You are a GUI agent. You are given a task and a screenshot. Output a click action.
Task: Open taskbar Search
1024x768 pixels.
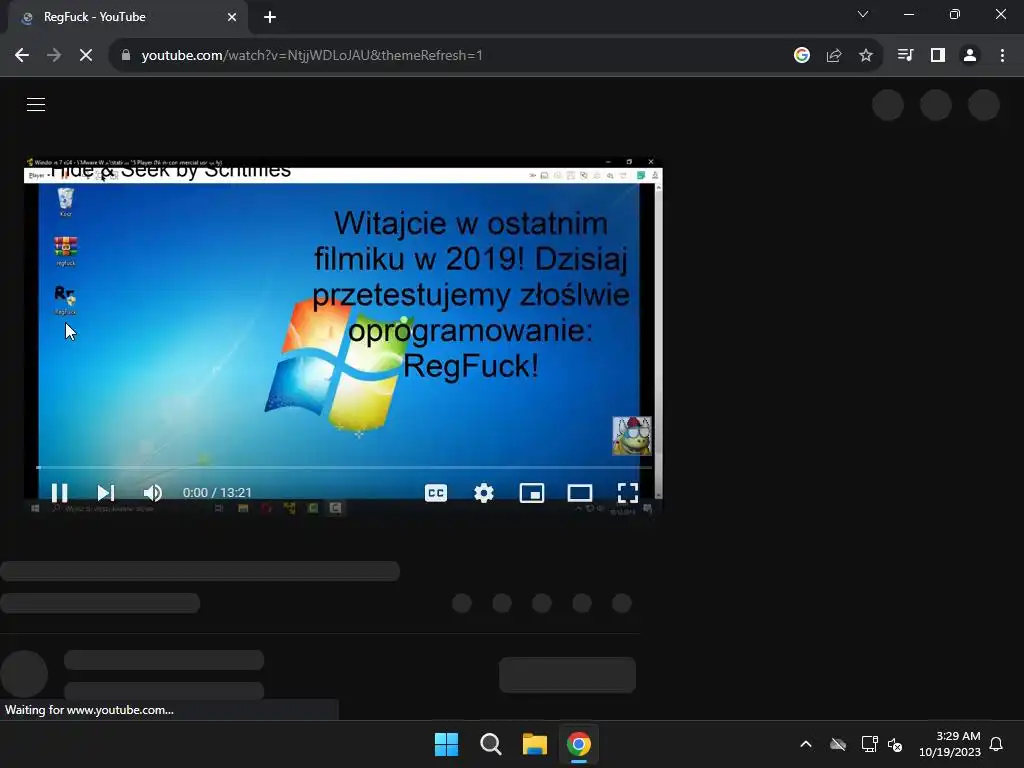pos(490,744)
